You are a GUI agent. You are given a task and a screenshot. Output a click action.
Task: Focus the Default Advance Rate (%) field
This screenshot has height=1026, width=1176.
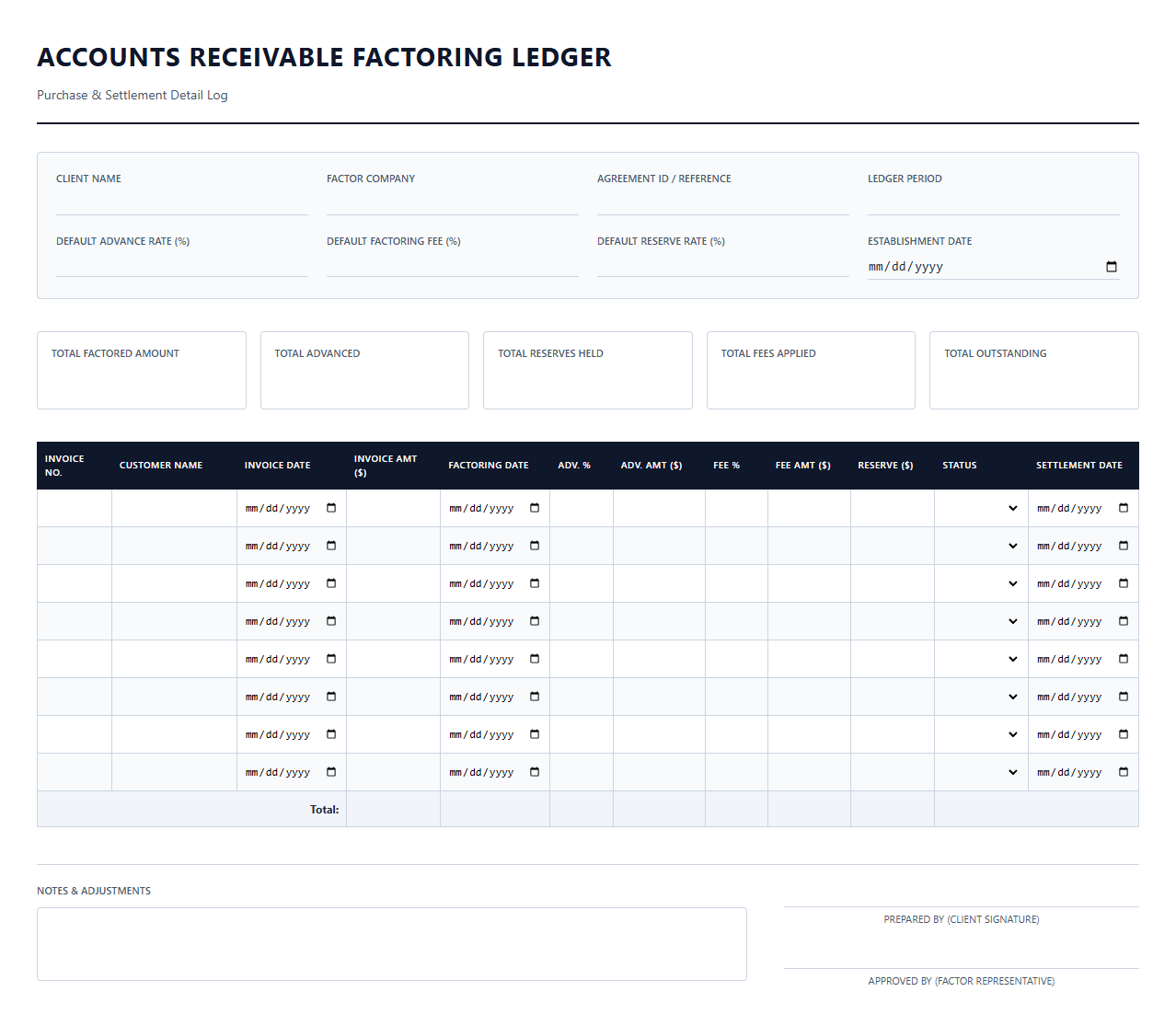(182, 265)
